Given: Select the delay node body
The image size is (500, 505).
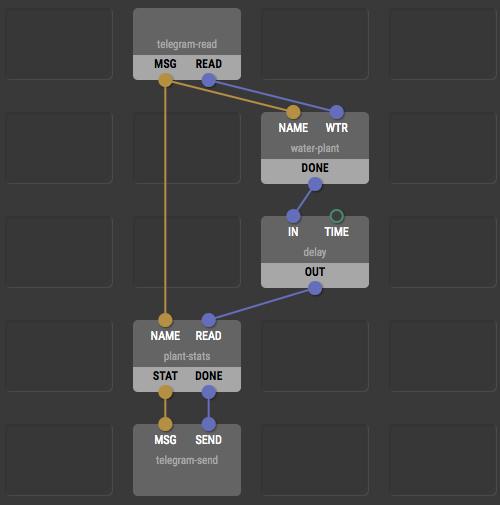Looking at the screenshot, I should coord(315,252).
